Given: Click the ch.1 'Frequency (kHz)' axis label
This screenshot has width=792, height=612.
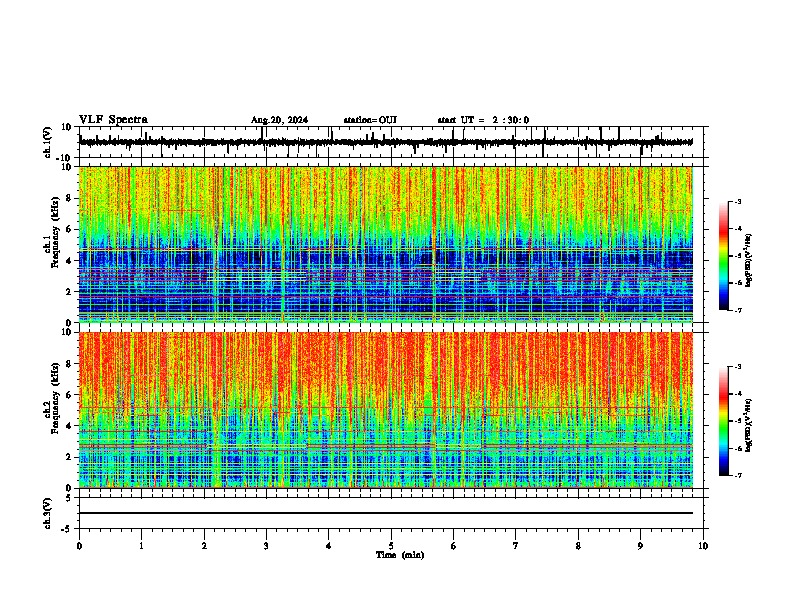Looking at the screenshot, I should coord(55,232).
